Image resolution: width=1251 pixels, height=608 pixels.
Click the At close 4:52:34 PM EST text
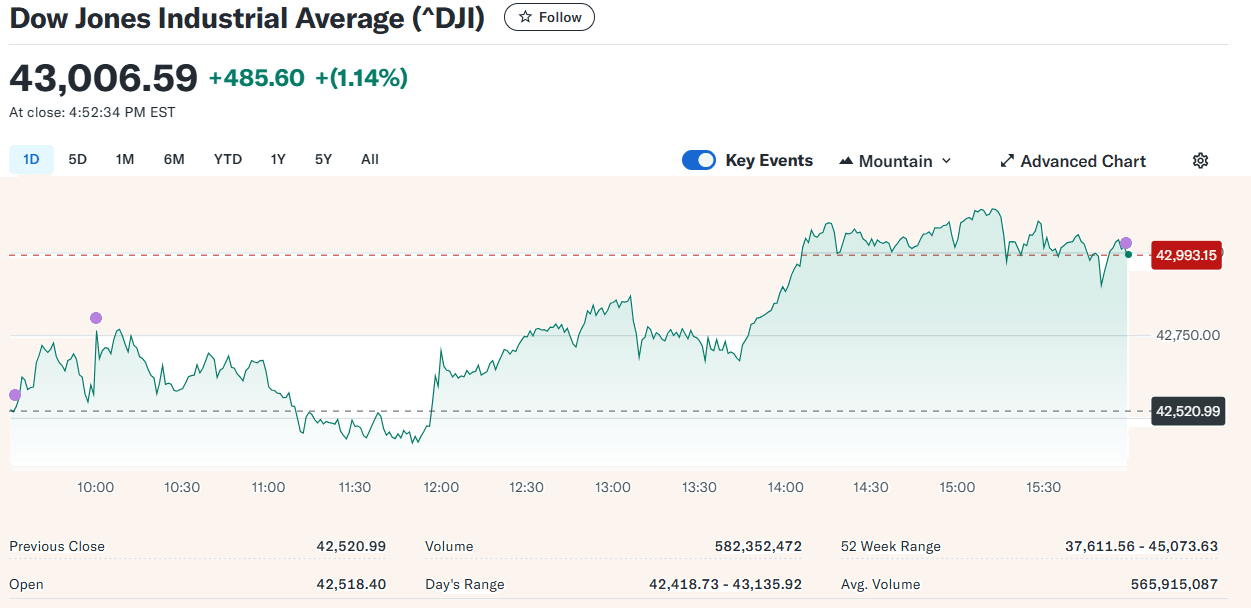[x=92, y=113]
